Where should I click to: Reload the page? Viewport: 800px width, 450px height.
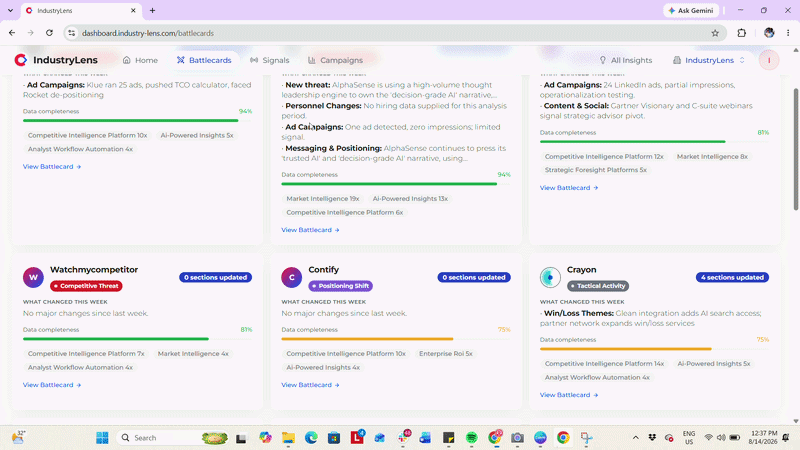[49, 33]
